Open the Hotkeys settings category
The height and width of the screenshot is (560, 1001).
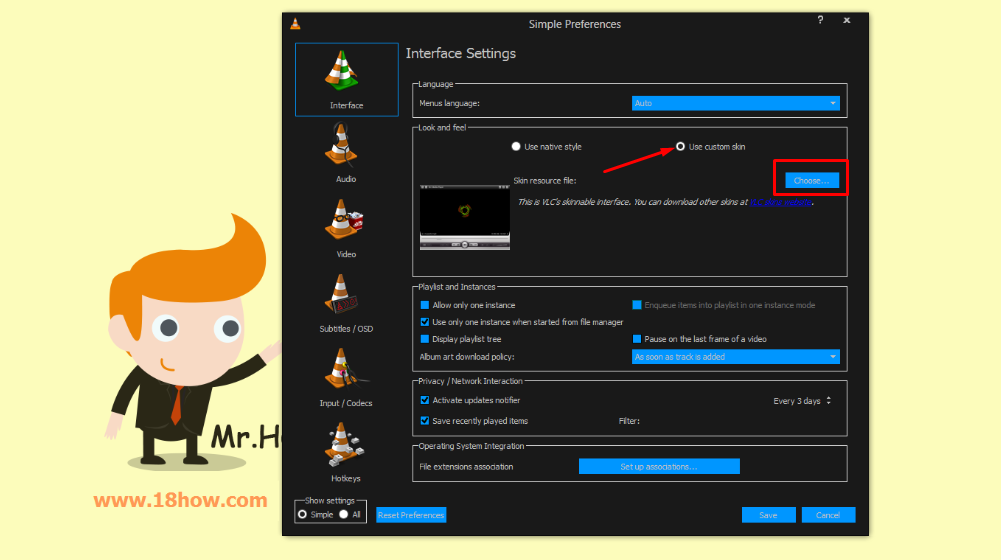pos(346,453)
